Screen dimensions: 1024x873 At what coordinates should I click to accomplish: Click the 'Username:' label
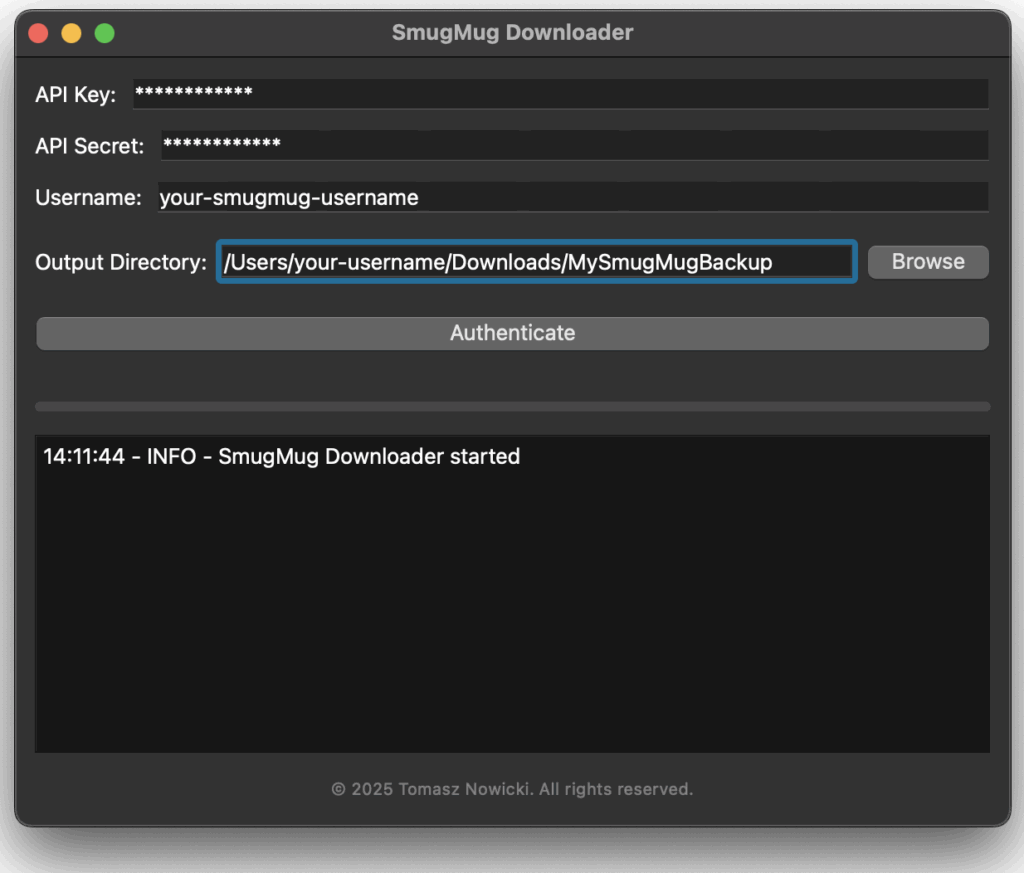pos(88,198)
